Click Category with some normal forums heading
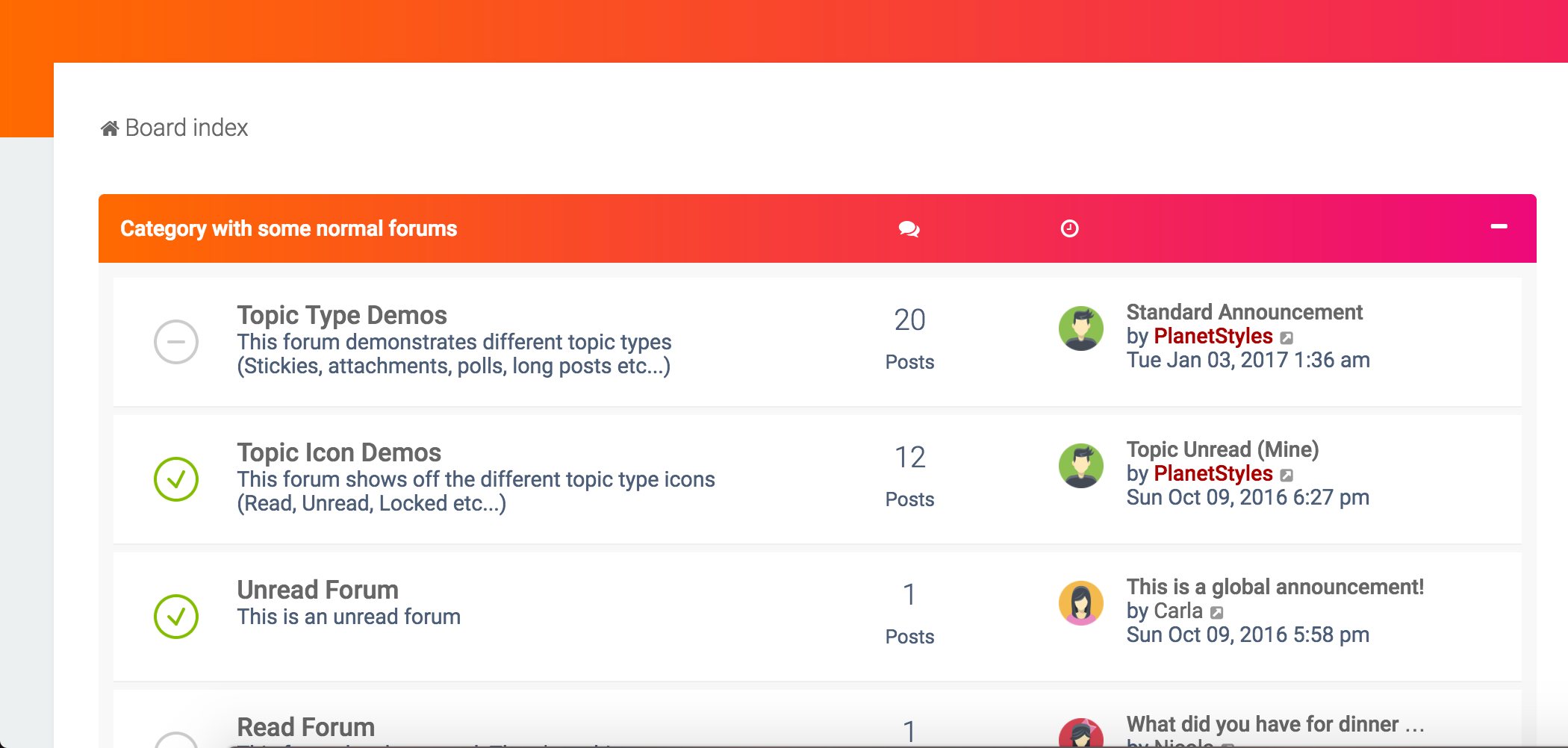The height and width of the screenshot is (748, 1568). click(288, 228)
